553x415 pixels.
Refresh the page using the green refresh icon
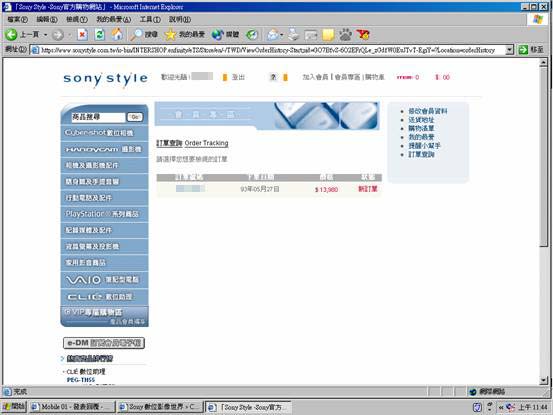pyautogui.click(x=100, y=35)
